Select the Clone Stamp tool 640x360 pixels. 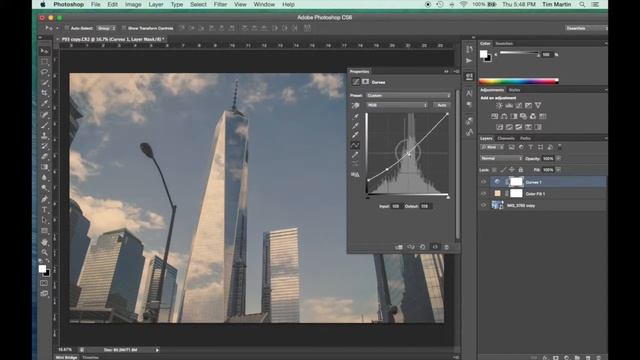44,136
